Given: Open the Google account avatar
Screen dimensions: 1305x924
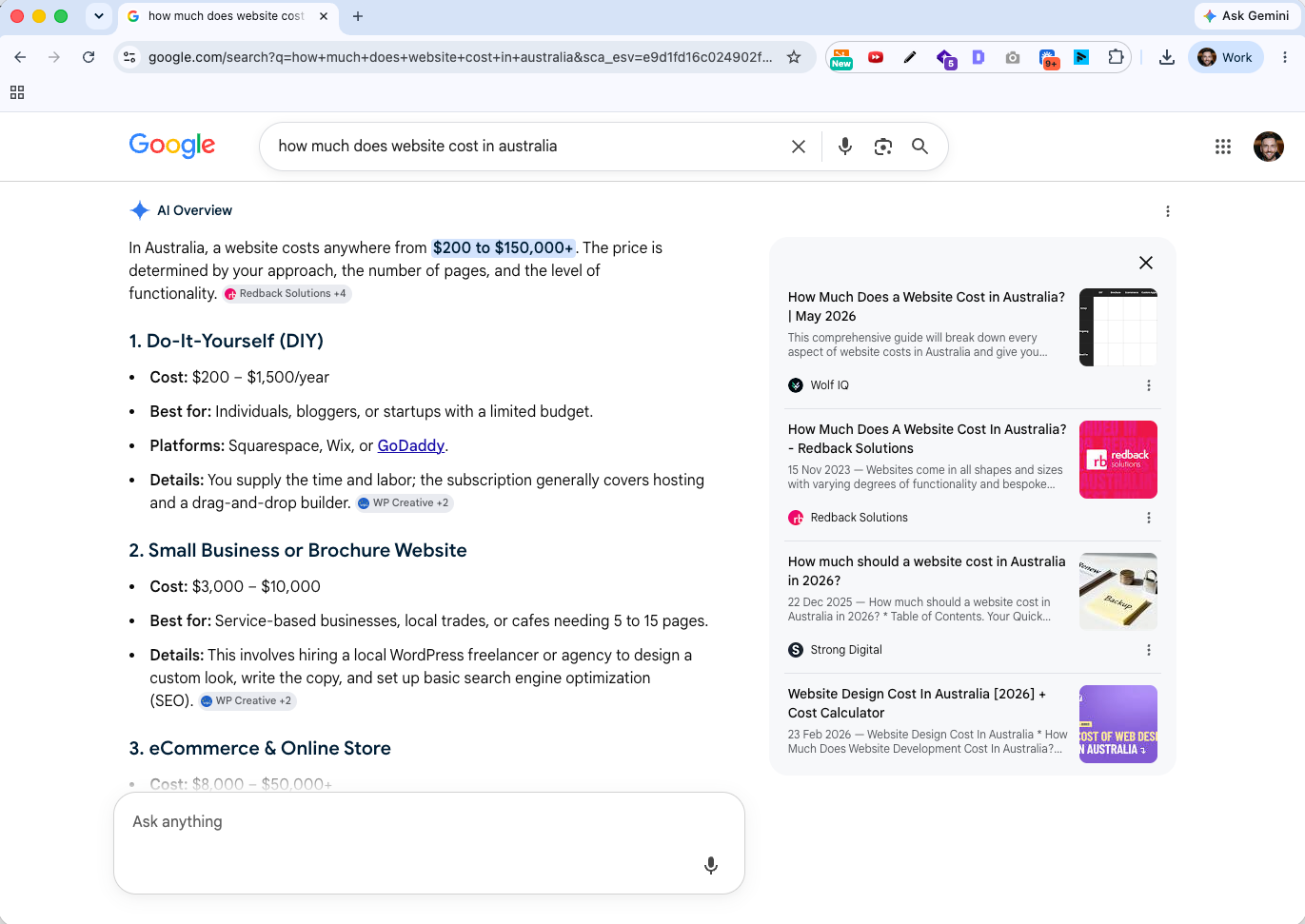Looking at the screenshot, I should (x=1269, y=147).
